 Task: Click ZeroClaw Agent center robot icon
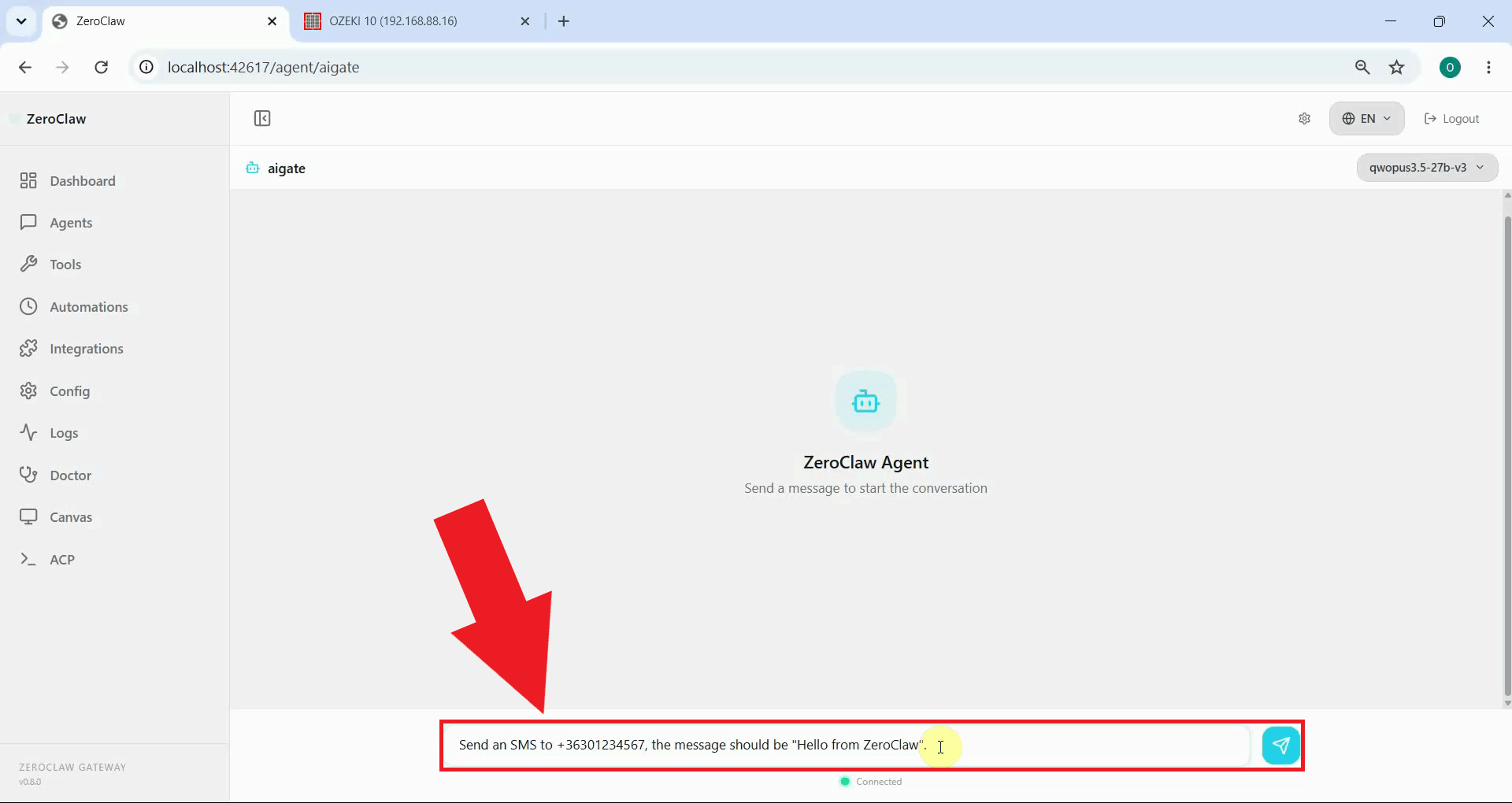click(865, 401)
